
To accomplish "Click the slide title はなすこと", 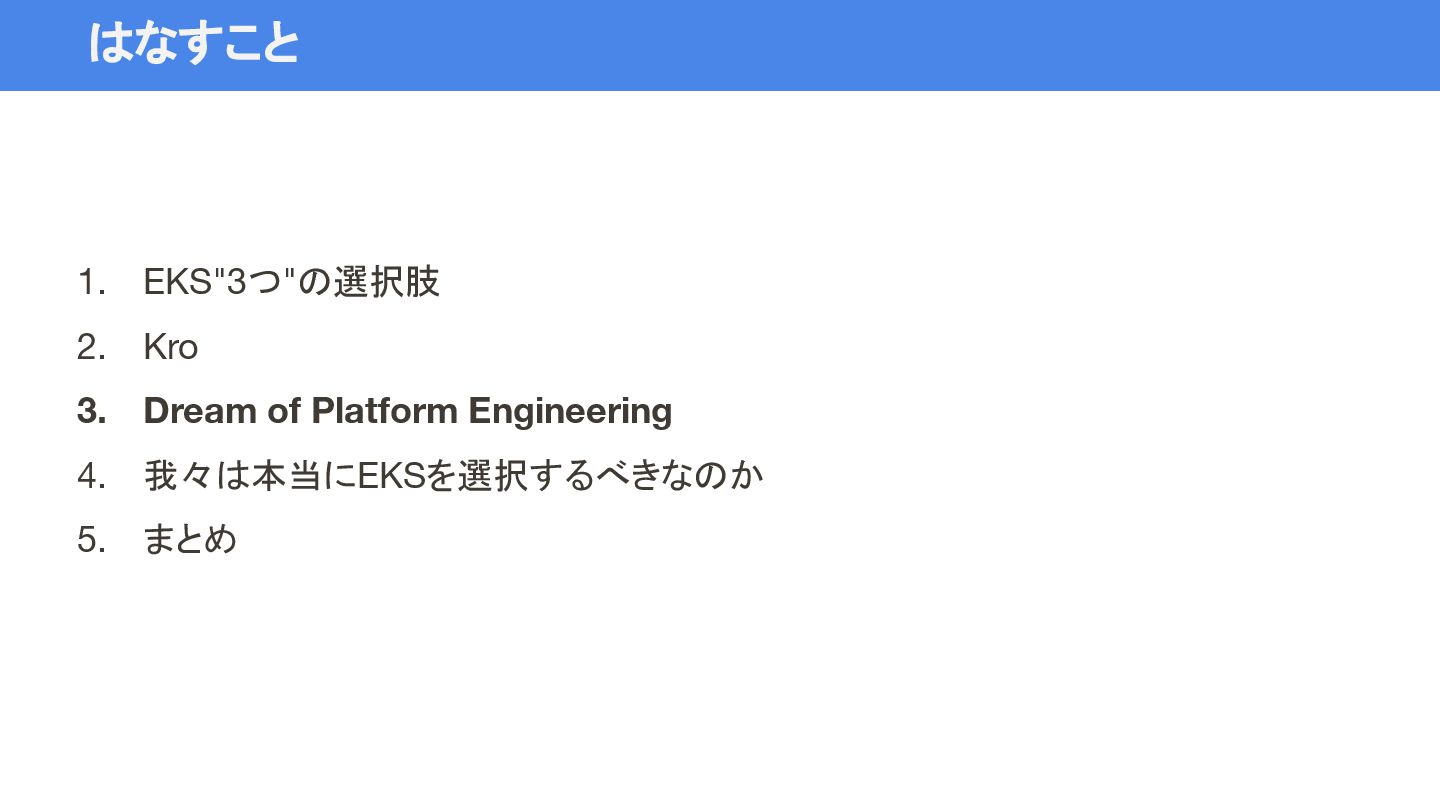I will [194, 43].
